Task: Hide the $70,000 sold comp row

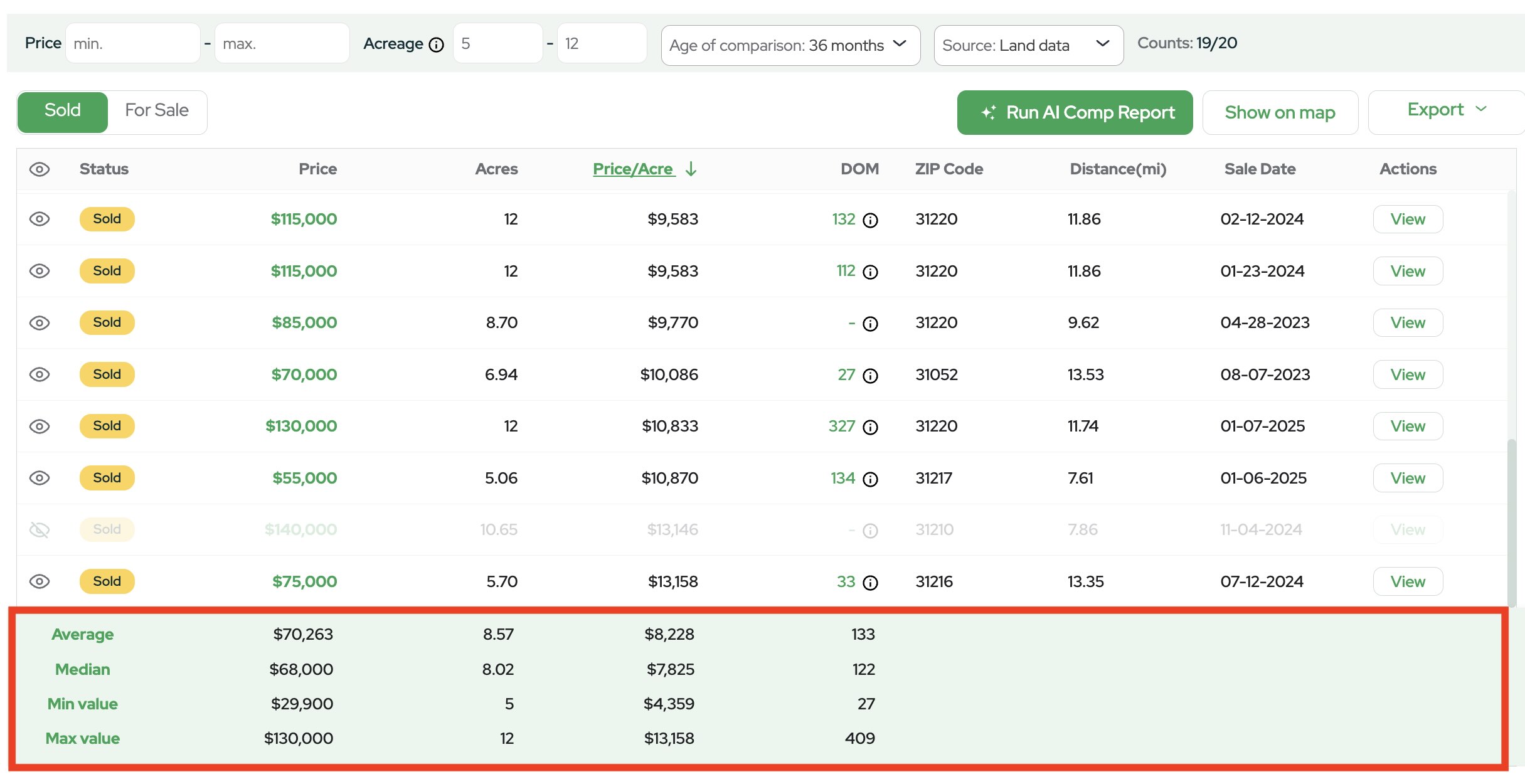Action: 40,374
